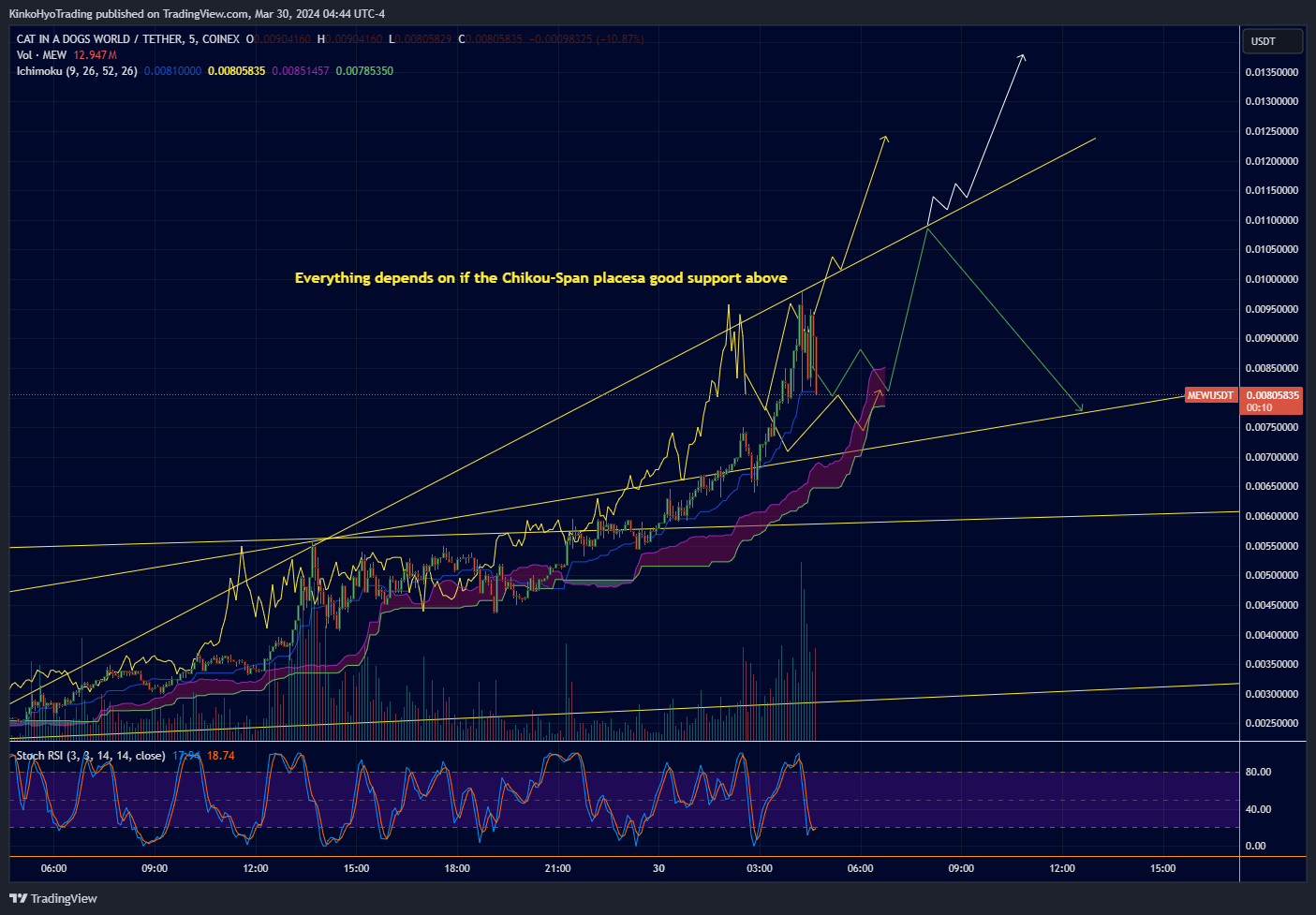Screen dimensions: 1316x915
Task: Select the Chikou-Span annotation text
Action: click(540, 278)
